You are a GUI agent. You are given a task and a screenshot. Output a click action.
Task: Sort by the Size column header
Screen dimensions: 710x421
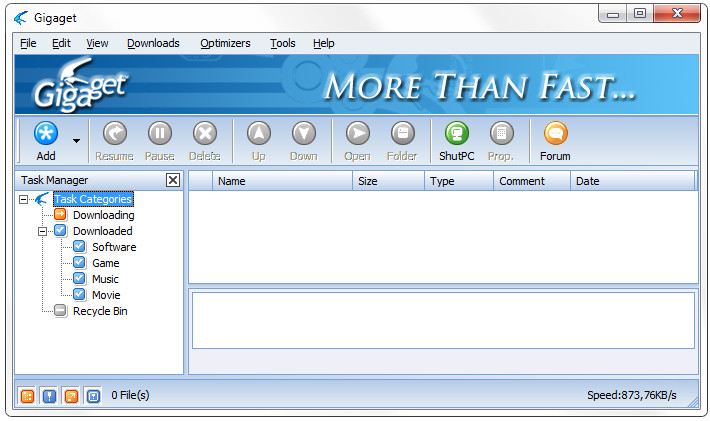(x=389, y=181)
